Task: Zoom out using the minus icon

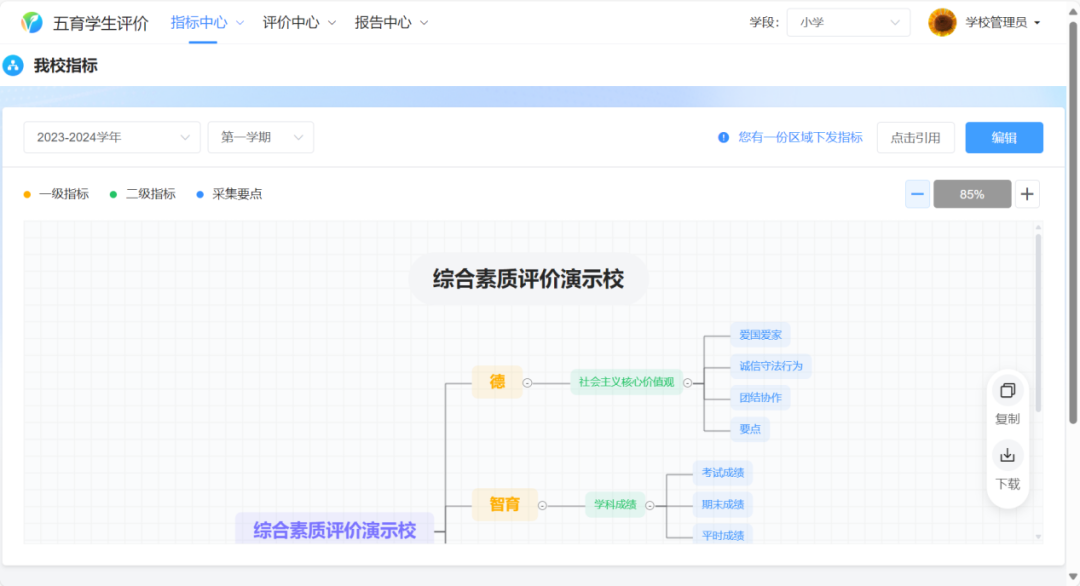Action: (x=917, y=193)
